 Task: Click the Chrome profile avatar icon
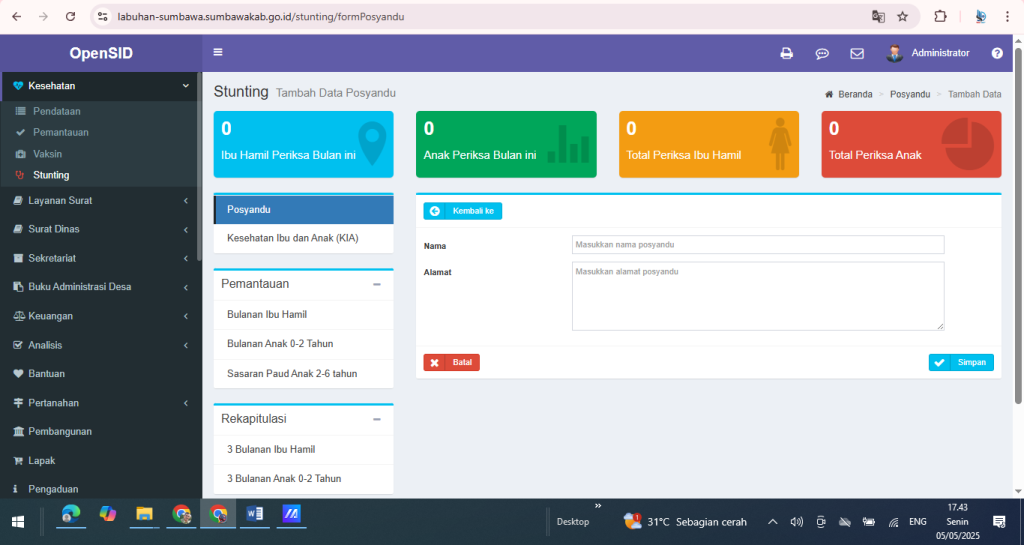(980, 16)
